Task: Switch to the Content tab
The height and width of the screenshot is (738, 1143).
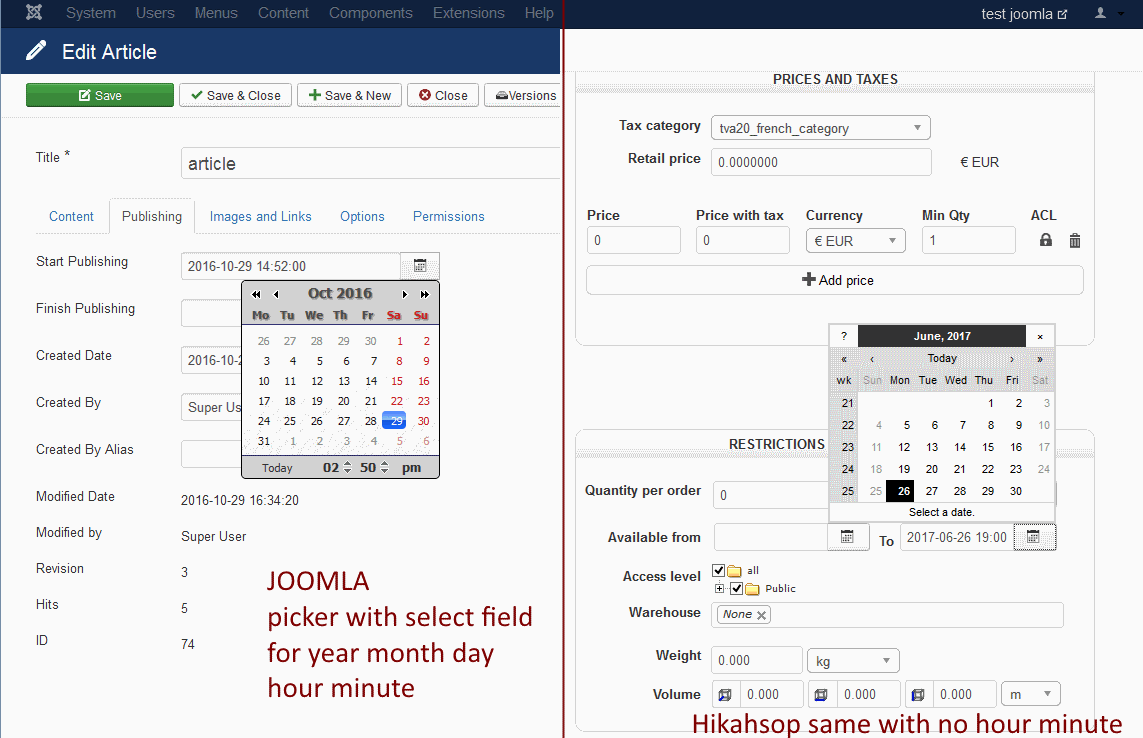Action: [71, 217]
